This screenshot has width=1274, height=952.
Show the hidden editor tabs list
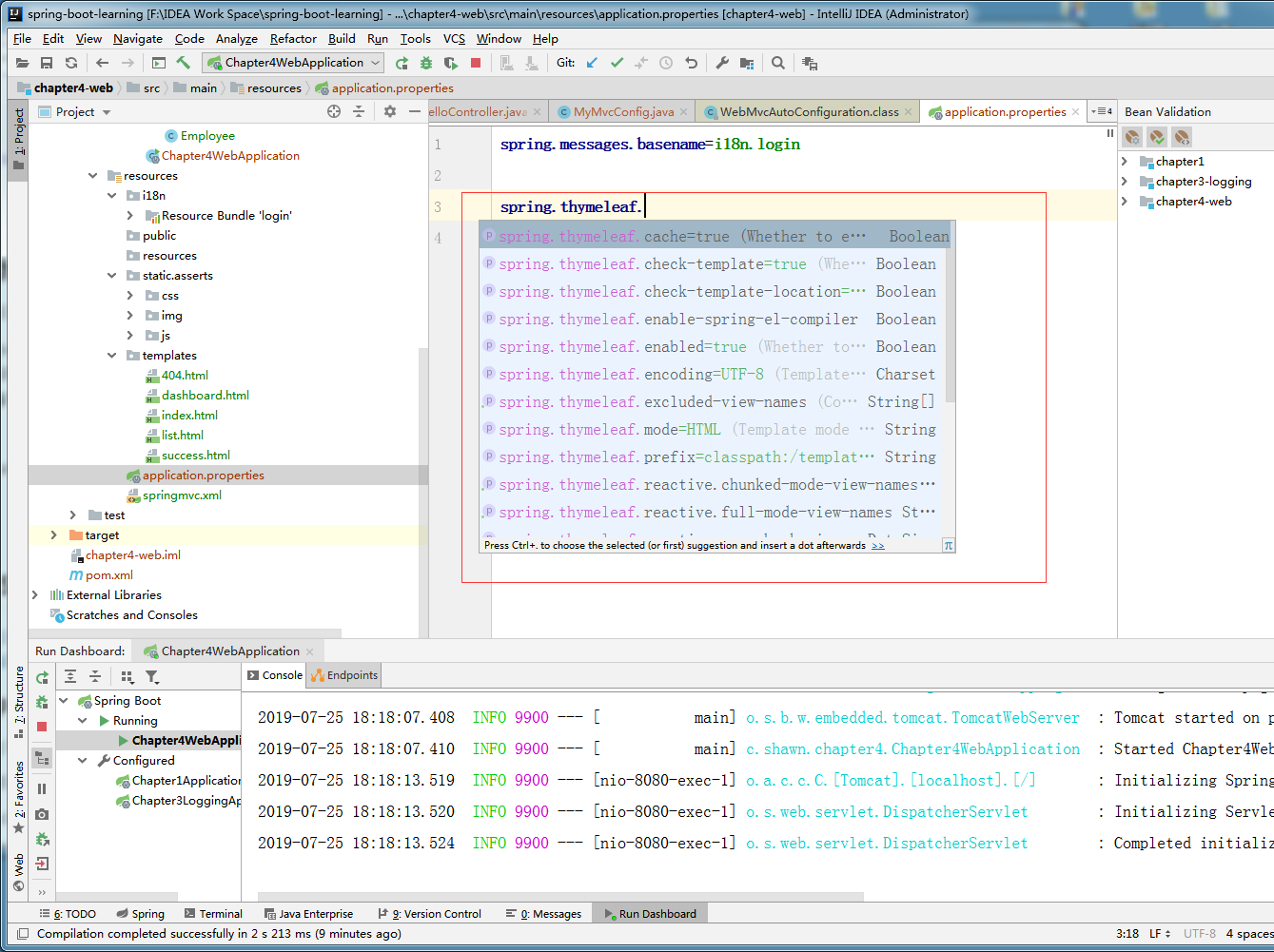pos(1102,111)
